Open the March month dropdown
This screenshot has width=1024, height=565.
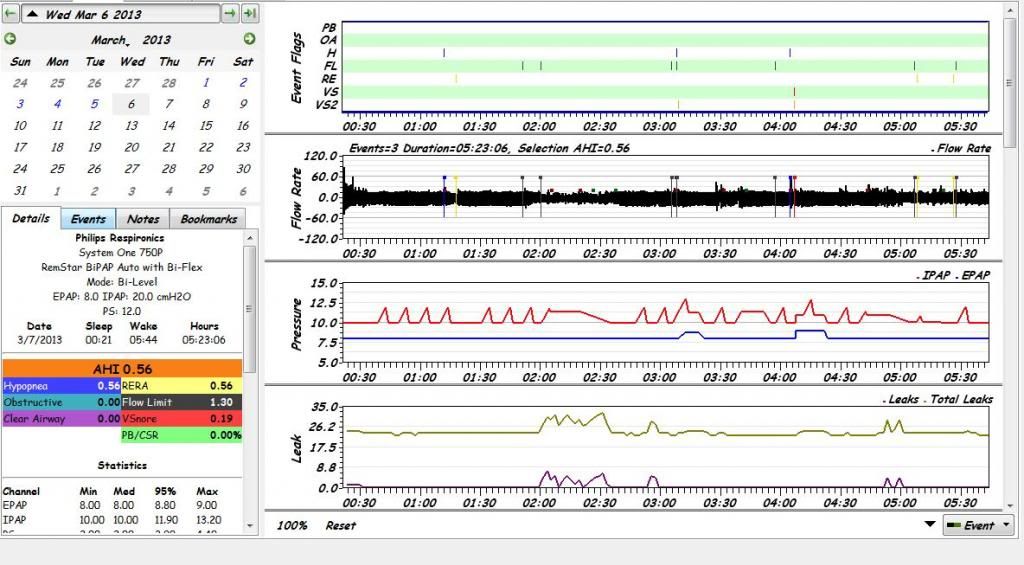click(x=110, y=40)
